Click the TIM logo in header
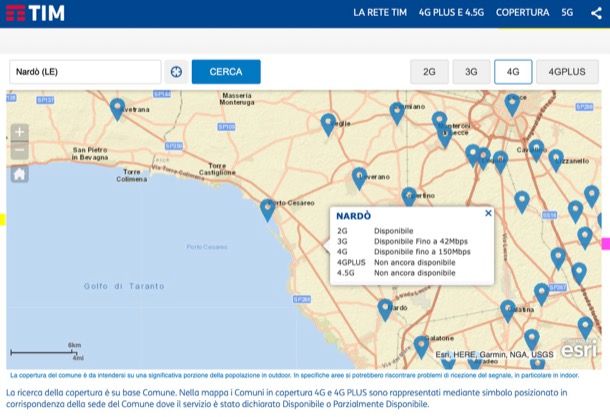 tap(35, 13)
